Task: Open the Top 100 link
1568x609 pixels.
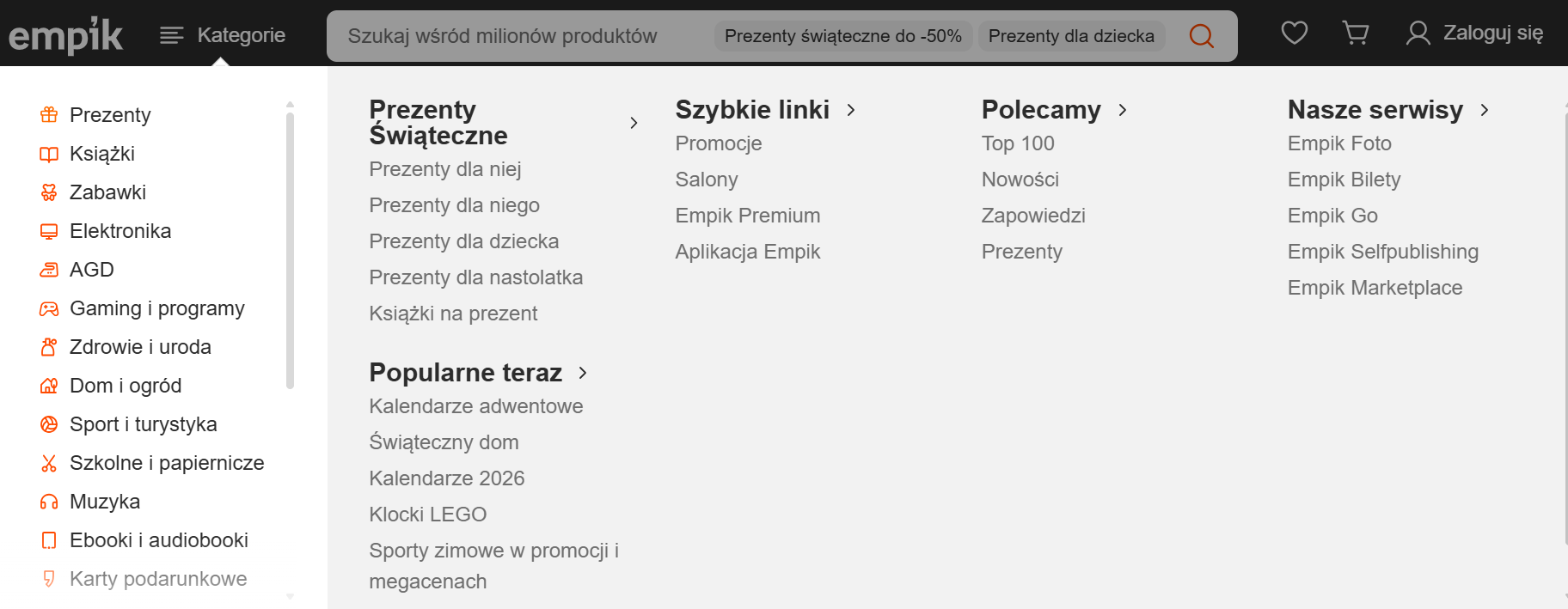Action: pyautogui.click(x=1018, y=143)
